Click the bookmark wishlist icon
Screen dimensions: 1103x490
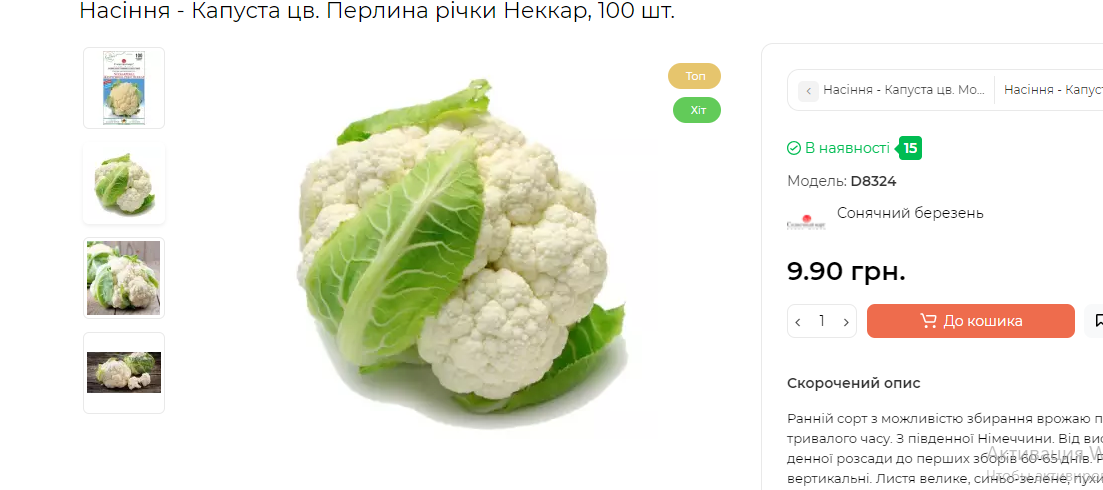(x=1096, y=321)
